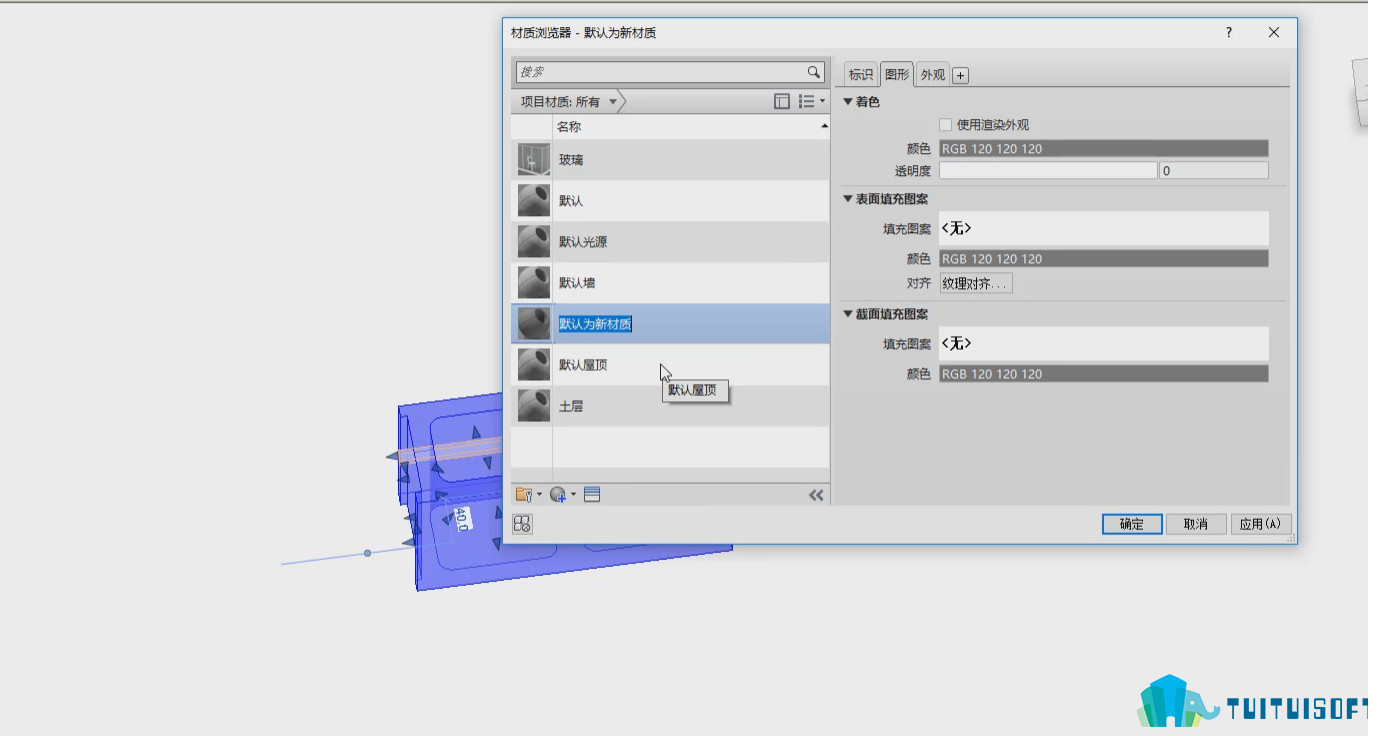Click the purge unused materials icon

[522, 524]
